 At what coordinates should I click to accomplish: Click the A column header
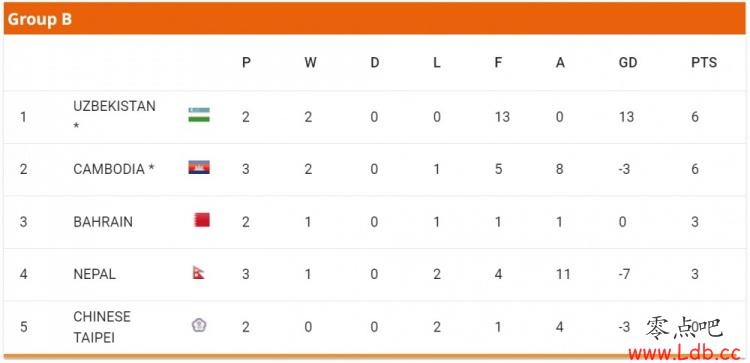tap(560, 63)
